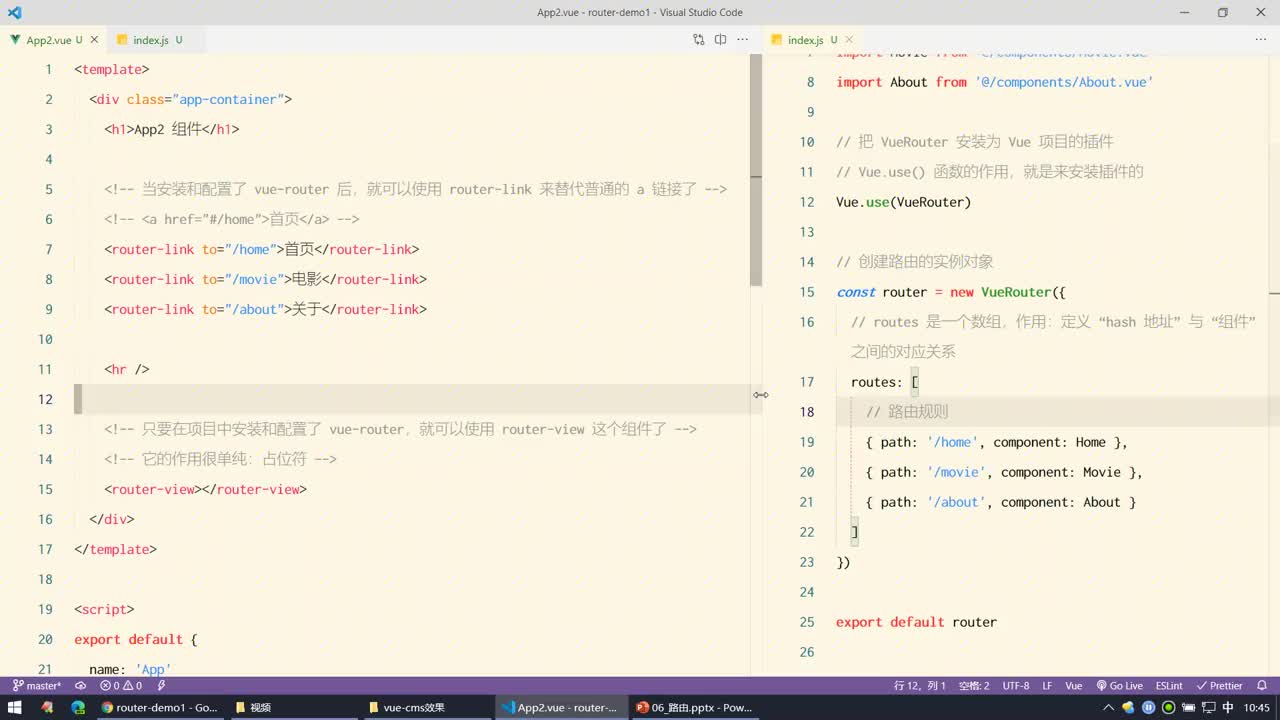Screen dimensions: 1280x720
Task: Click const router = new VueRouter line
Action: click(x=951, y=292)
